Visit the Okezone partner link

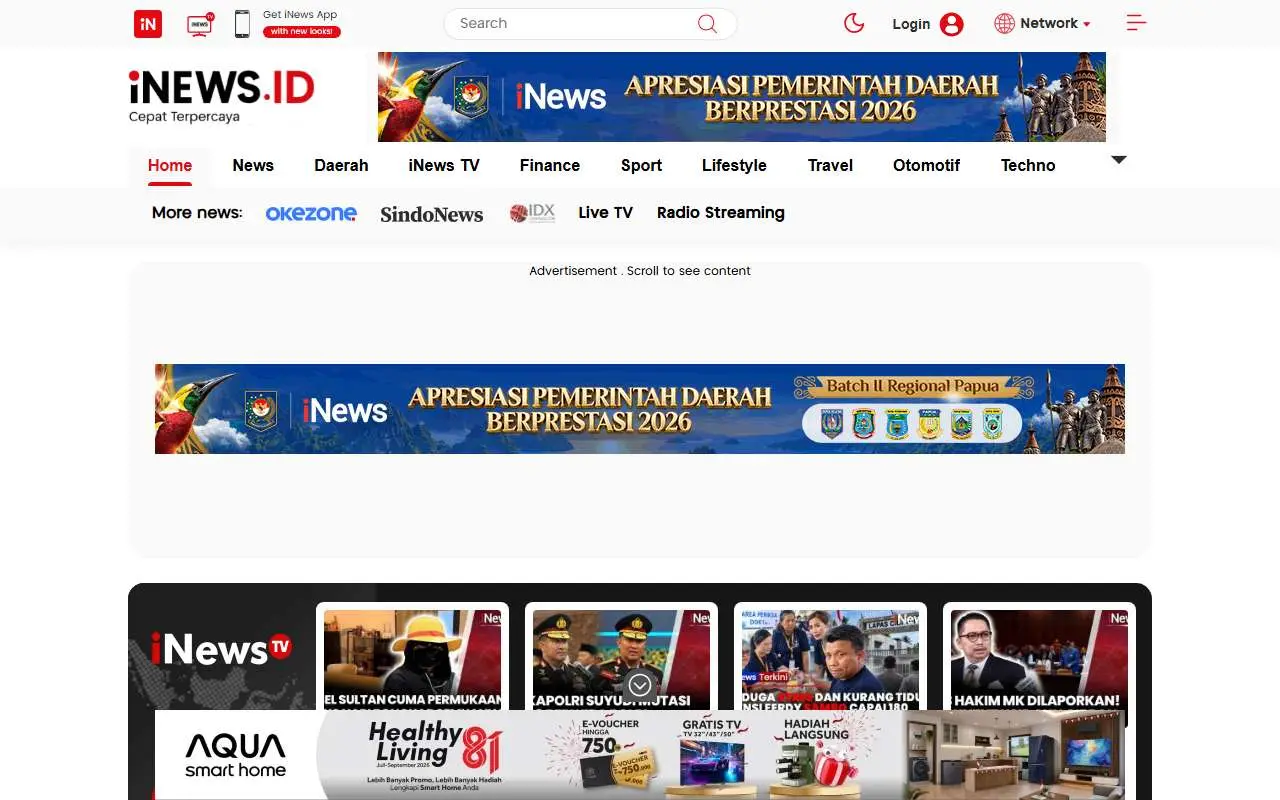click(x=311, y=213)
